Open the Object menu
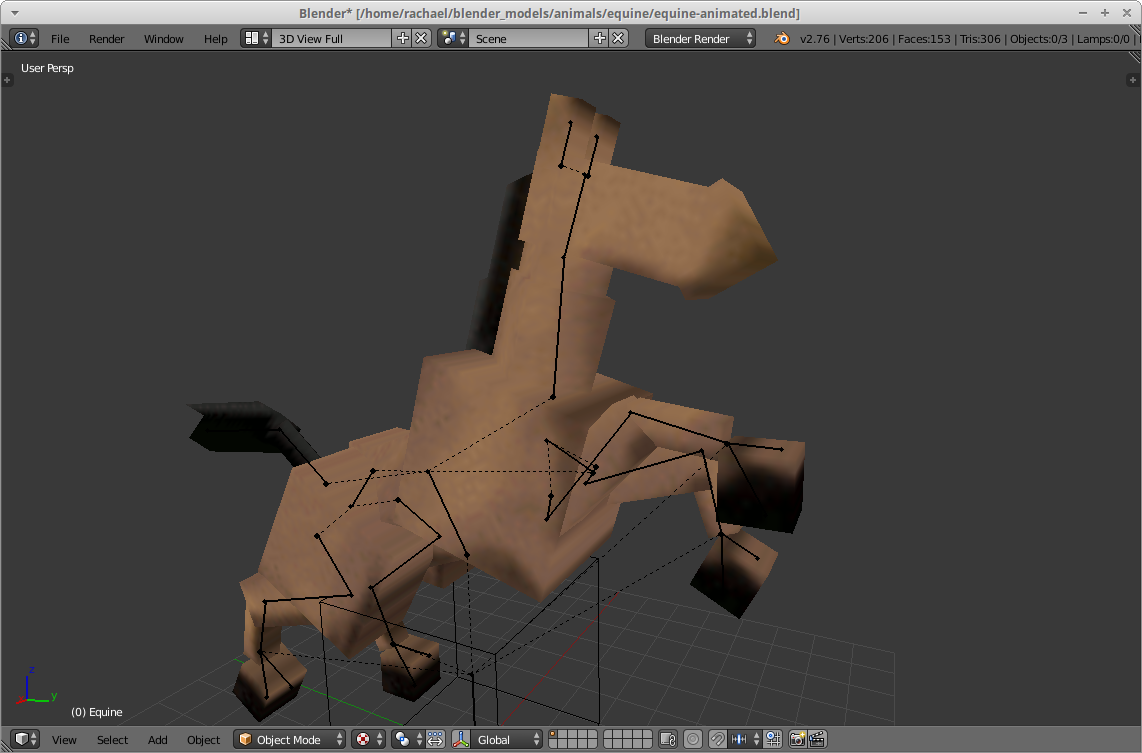 pyautogui.click(x=204, y=740)
